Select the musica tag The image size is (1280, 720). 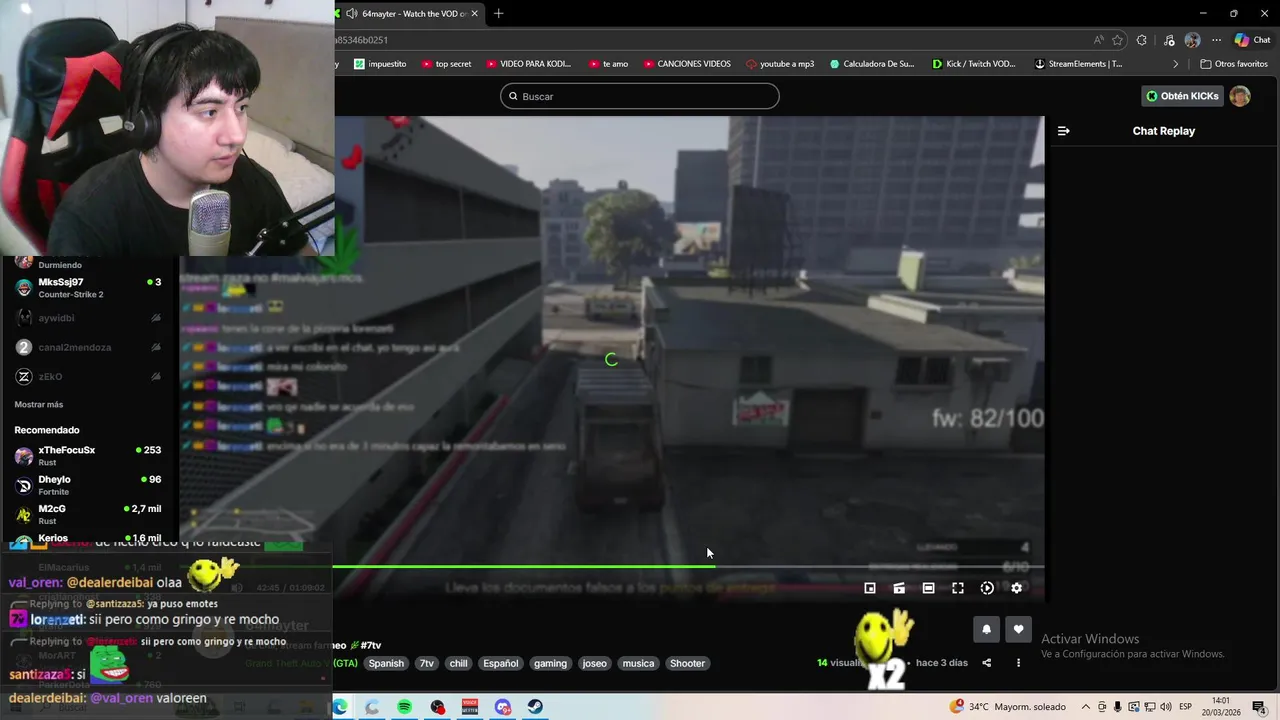pos(638,663)
